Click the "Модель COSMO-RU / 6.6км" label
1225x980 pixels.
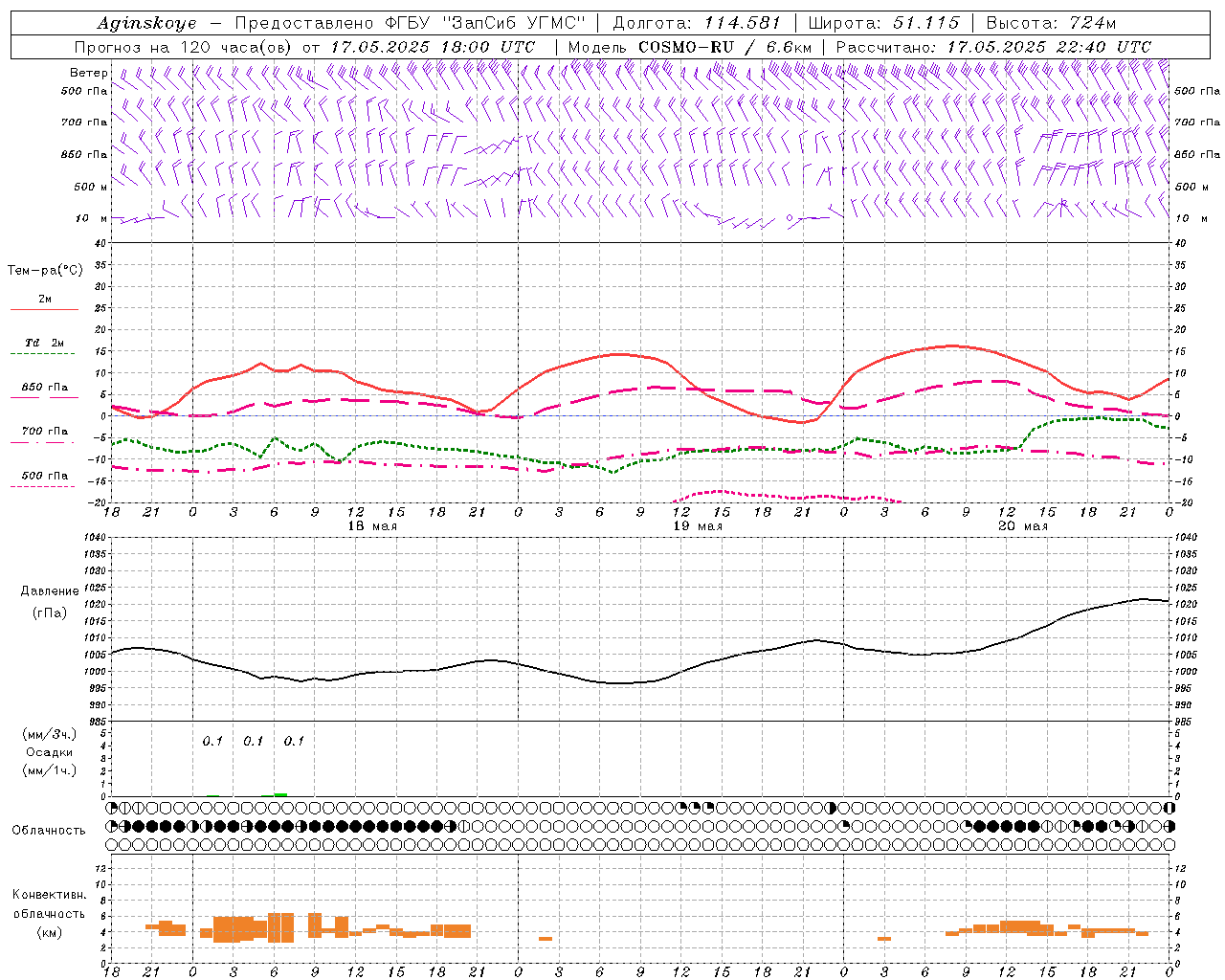(x=690, y=47)
